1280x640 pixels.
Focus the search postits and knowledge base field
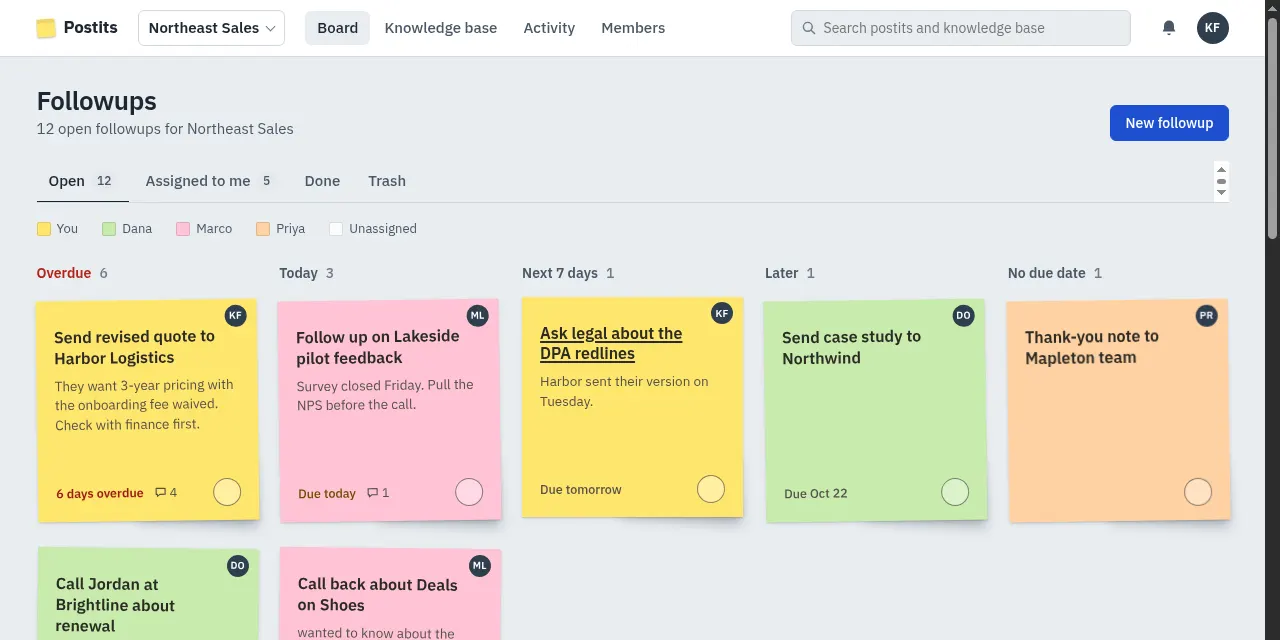961,28
